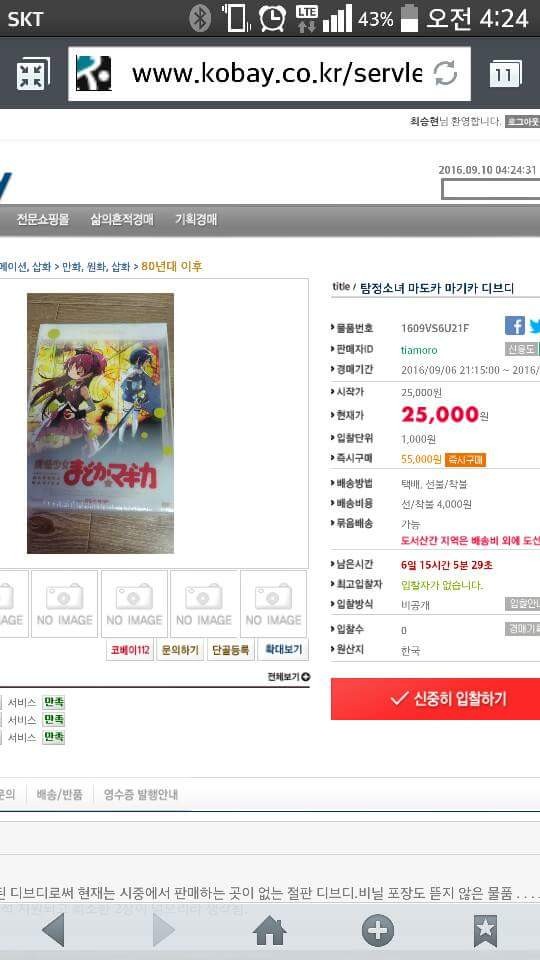Open the bookmarks star icon
The width and height of the screenshot is (540, 960).
(x=486, y=931)
